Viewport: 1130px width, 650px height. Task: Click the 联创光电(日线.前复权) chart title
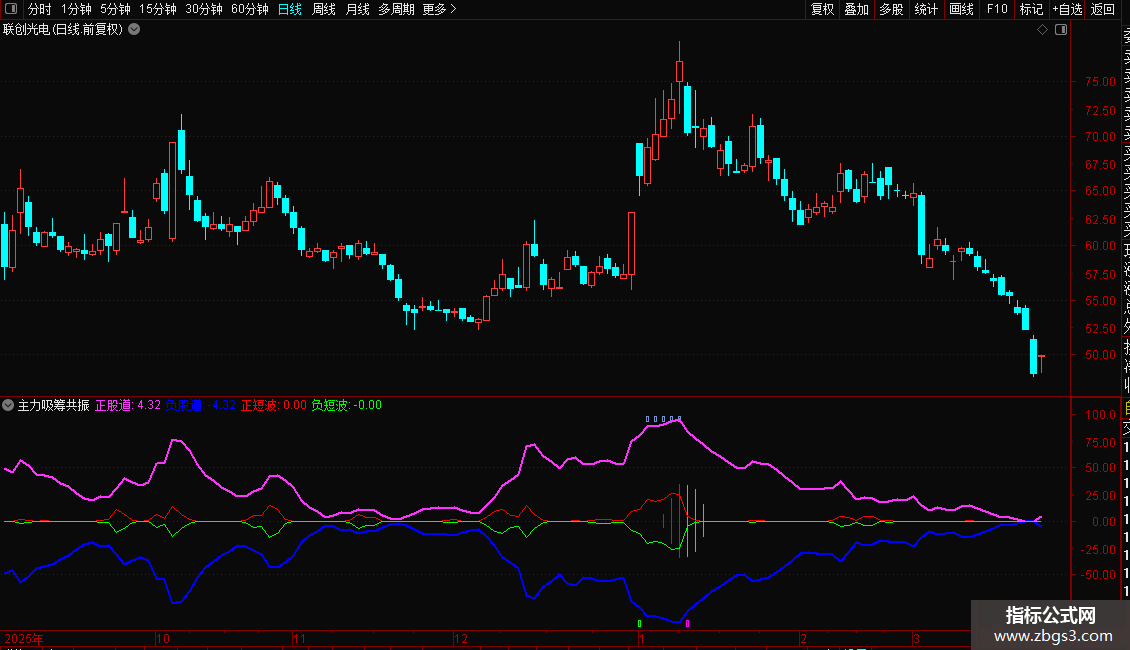63,30
